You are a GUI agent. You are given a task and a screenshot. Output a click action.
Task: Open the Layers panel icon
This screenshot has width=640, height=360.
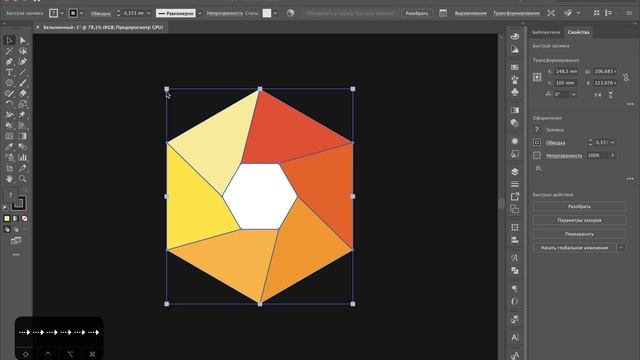coord(515,171)
